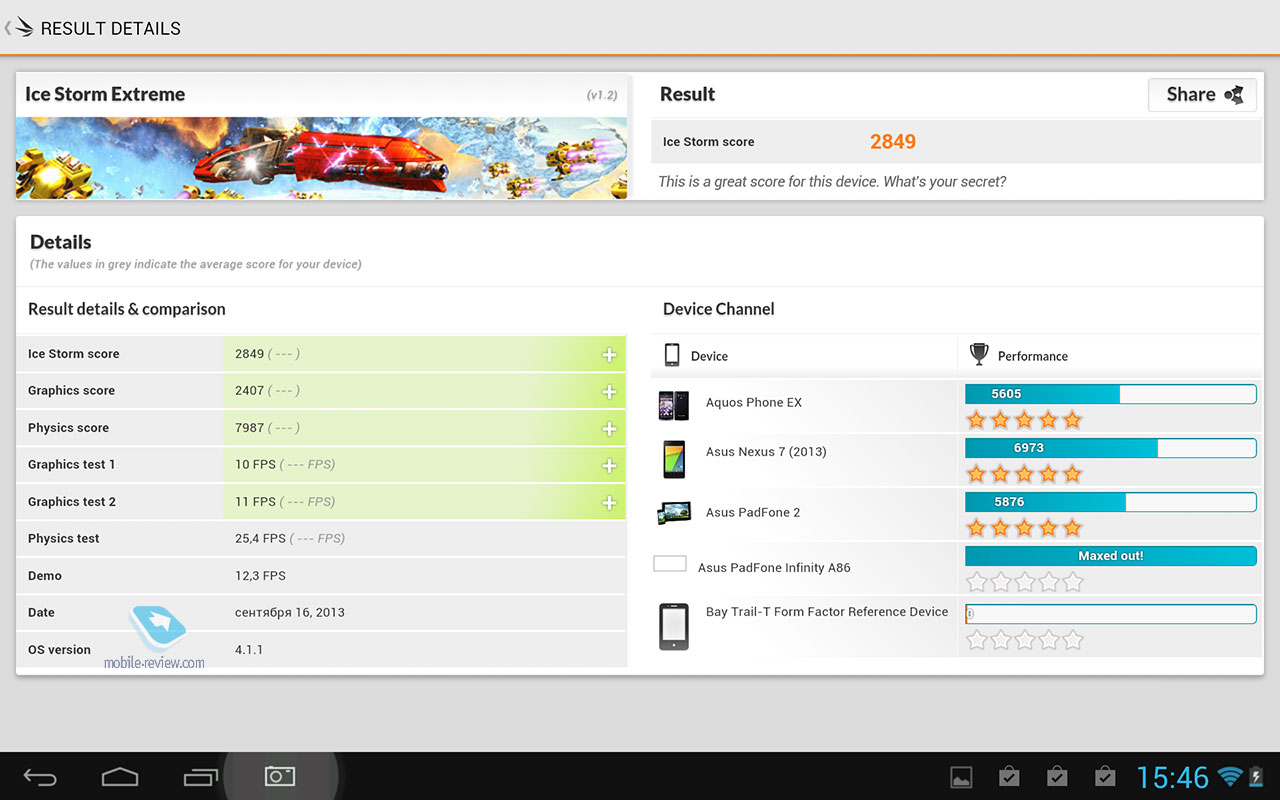Open the Ice Storm Extreme banner image
Viewport: 1280px width, 800px height.
321,158
